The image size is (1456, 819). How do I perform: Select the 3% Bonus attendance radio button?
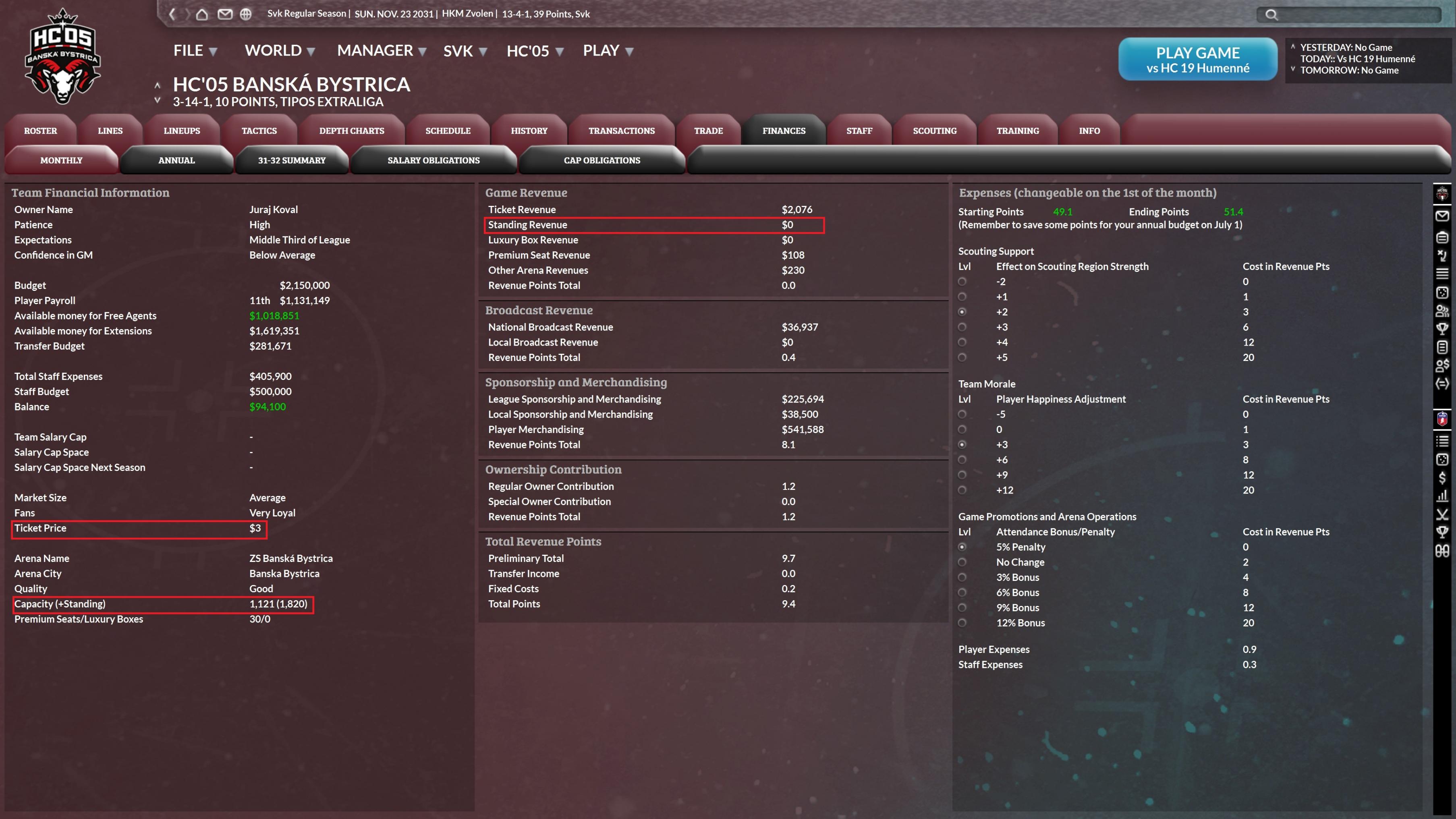coord(962,577)
